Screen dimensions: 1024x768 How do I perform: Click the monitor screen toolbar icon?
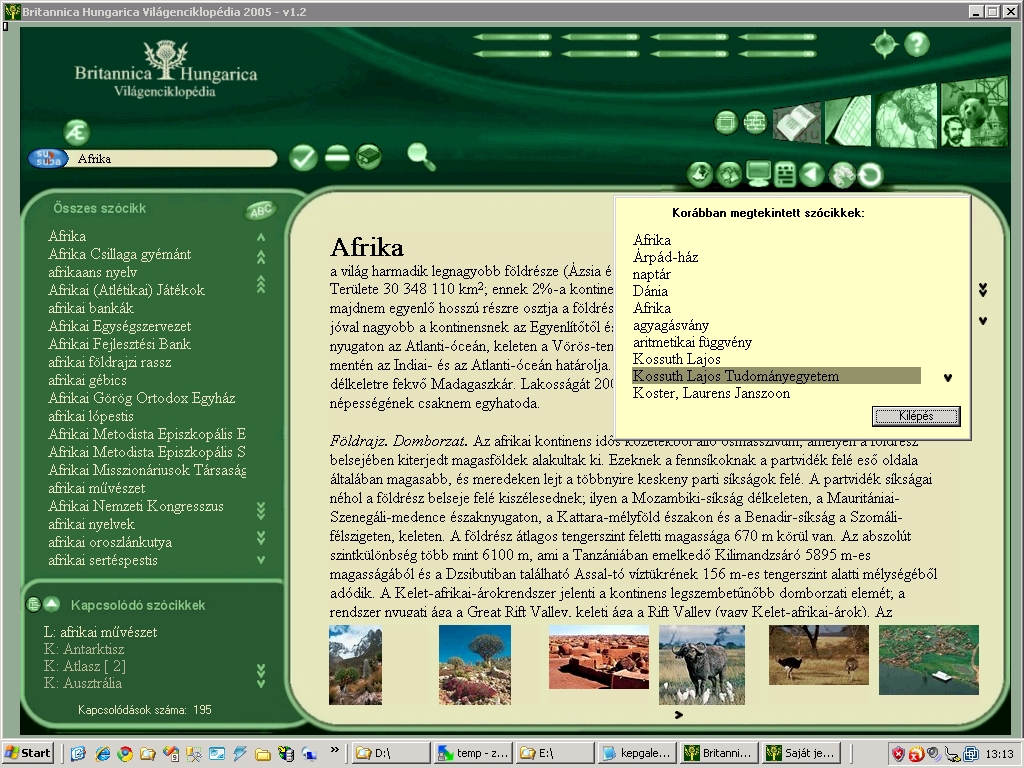(758, 174)
